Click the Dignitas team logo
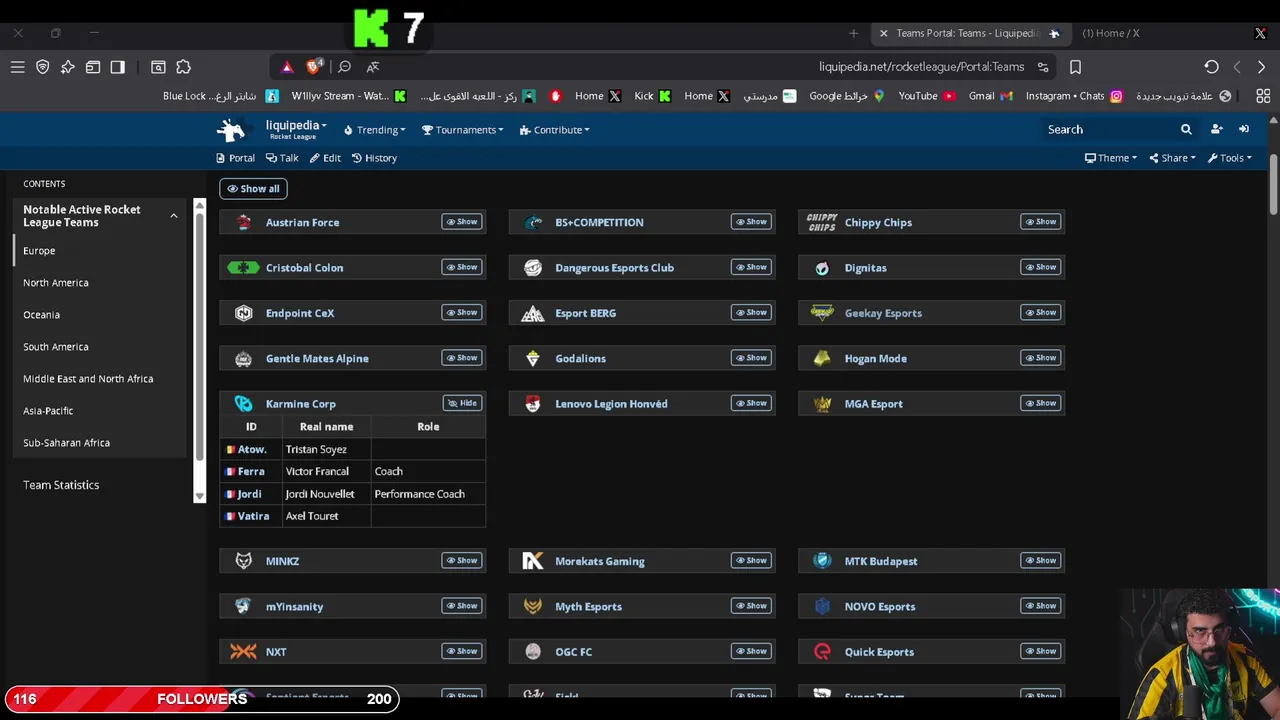Viewport: 1280px width, 720px height. click(x=822, y=268)
